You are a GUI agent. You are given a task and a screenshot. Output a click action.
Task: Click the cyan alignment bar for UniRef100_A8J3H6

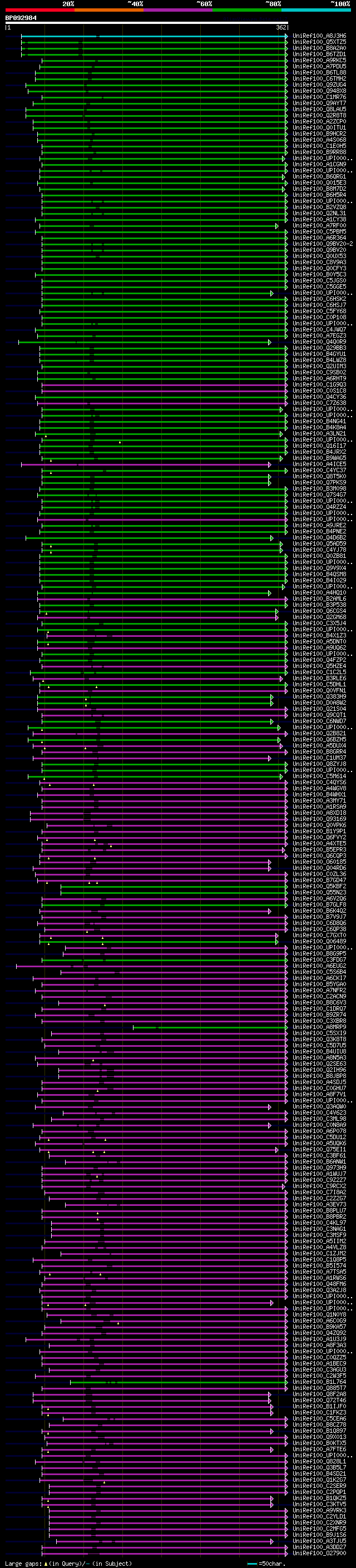[155, 36]
